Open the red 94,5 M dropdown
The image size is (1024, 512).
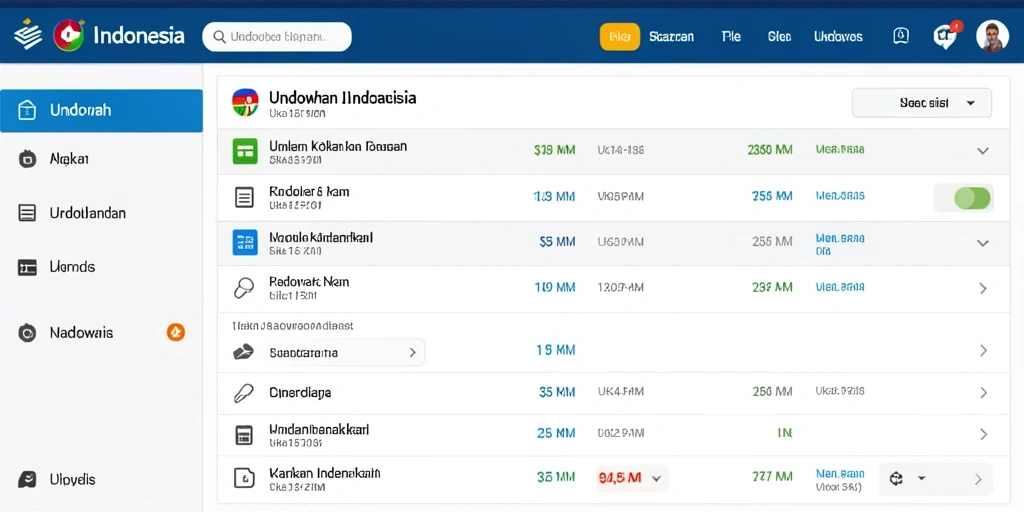coord(631,478)
